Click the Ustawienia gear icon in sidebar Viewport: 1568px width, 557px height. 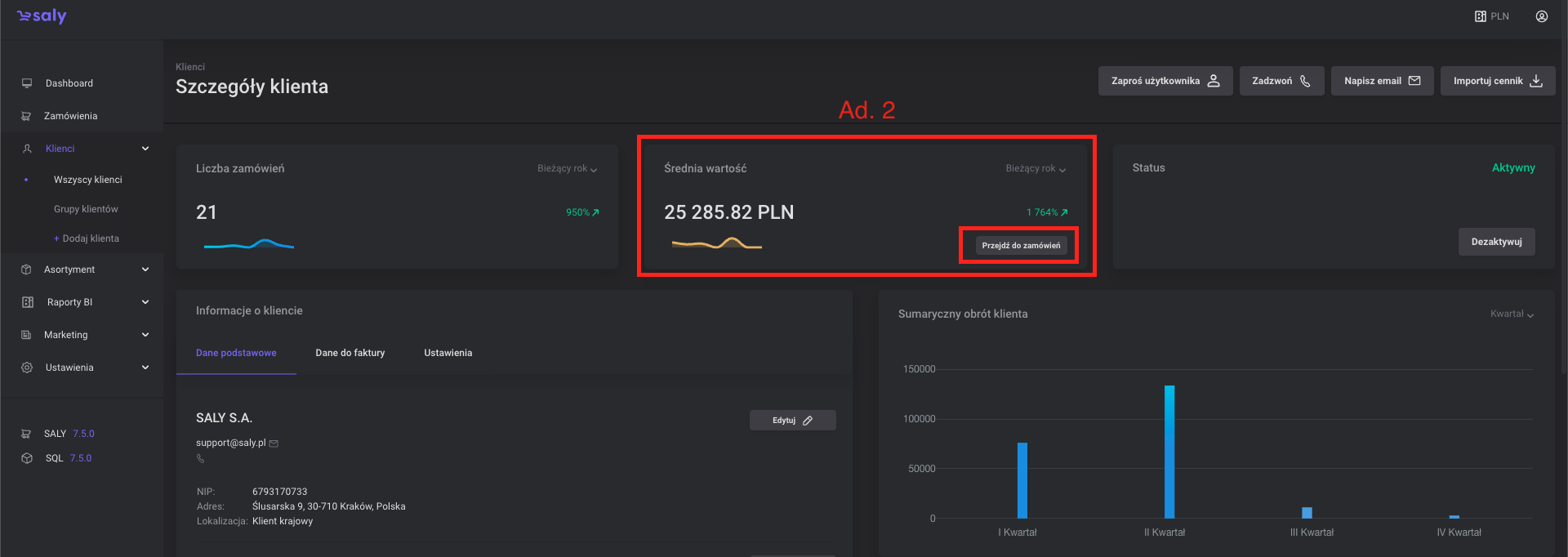point(27,368)
